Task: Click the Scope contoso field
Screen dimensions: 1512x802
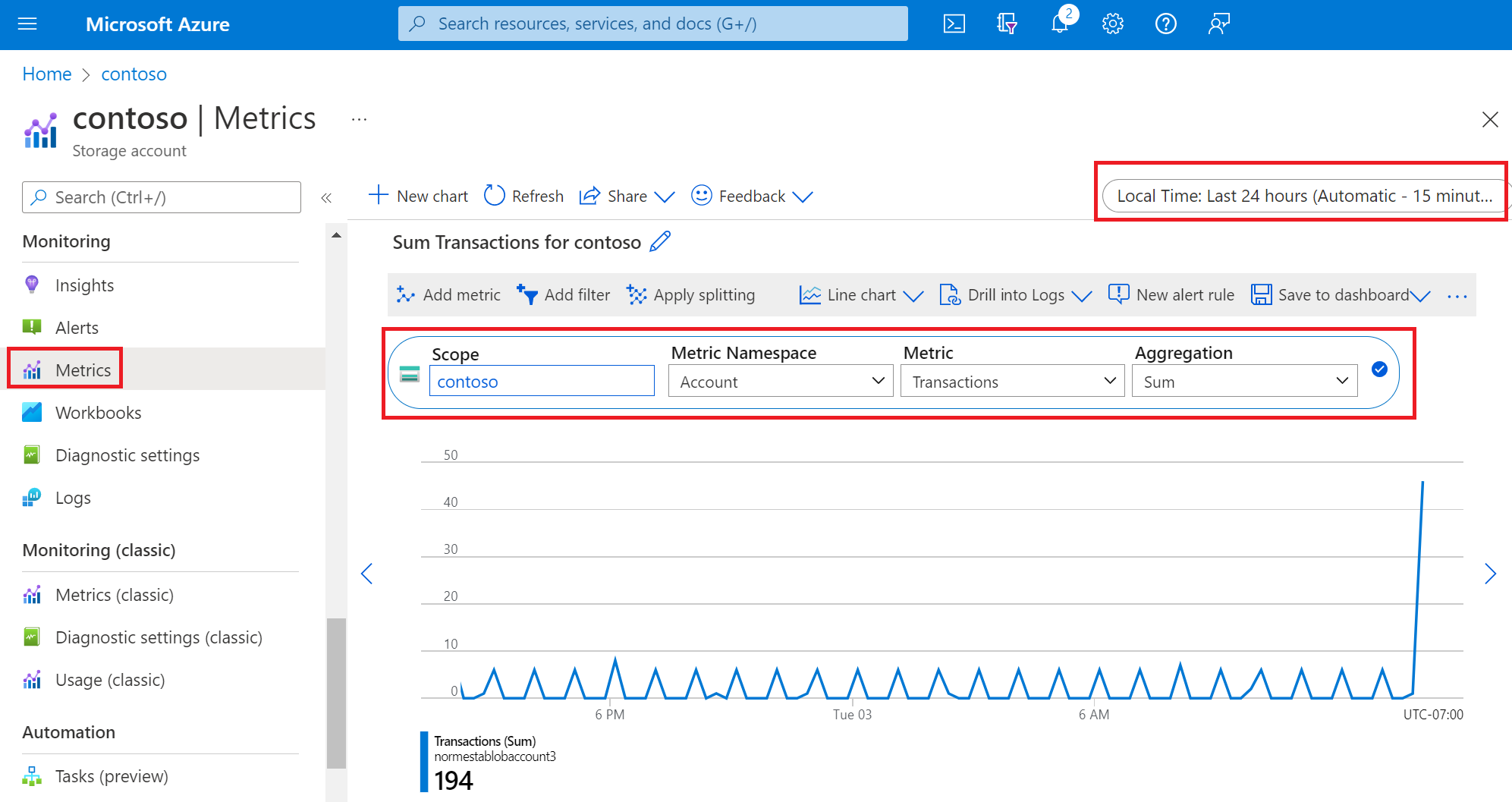Action: pyautogui.click(x=542, y=381)
